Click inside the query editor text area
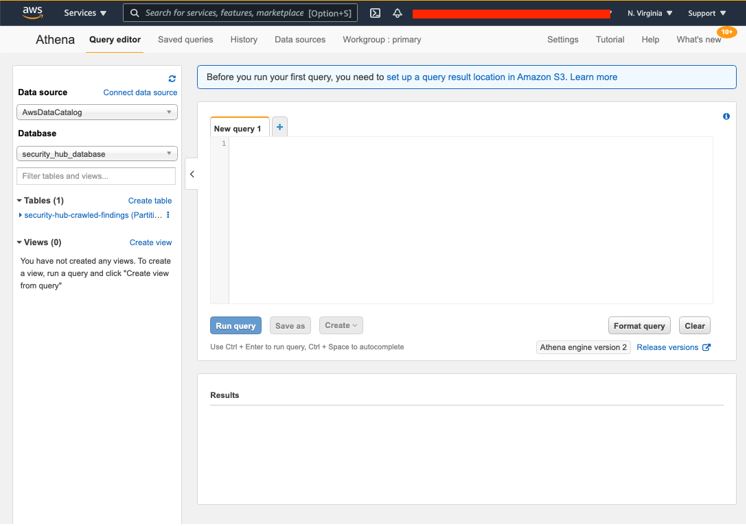 pyautogui.click(x=471, y=220)
